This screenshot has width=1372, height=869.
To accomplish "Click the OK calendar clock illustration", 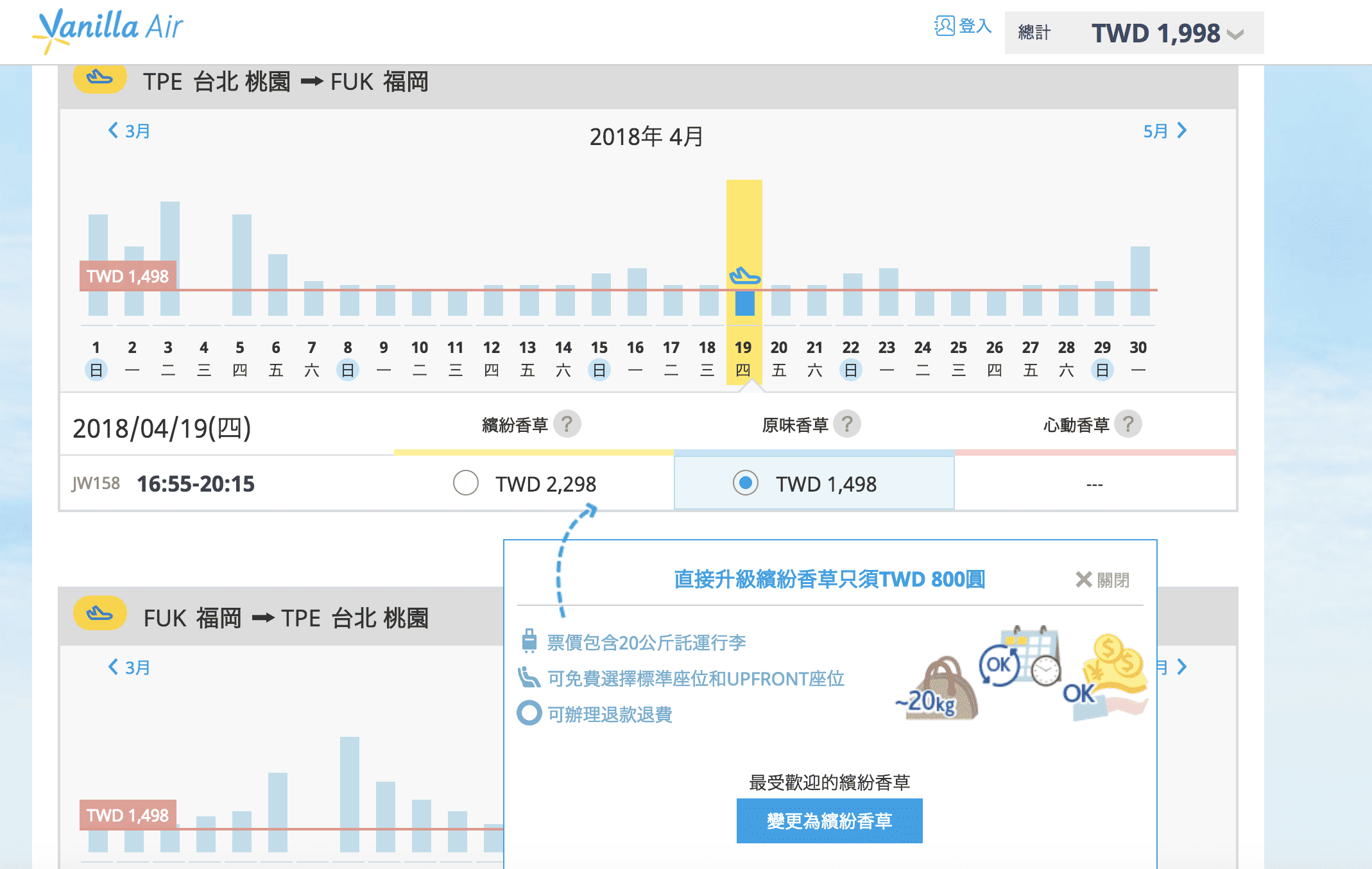I will [1020, 656].
